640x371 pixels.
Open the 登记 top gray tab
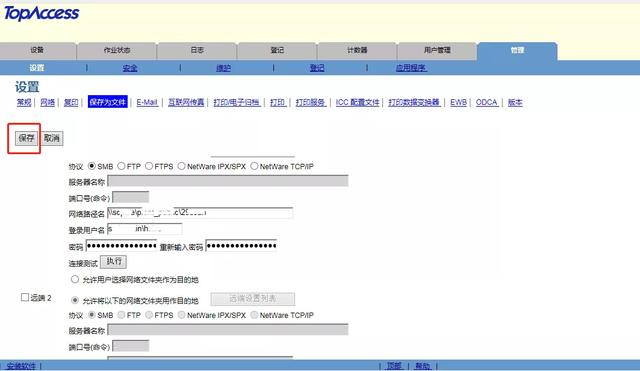point(277,50)
